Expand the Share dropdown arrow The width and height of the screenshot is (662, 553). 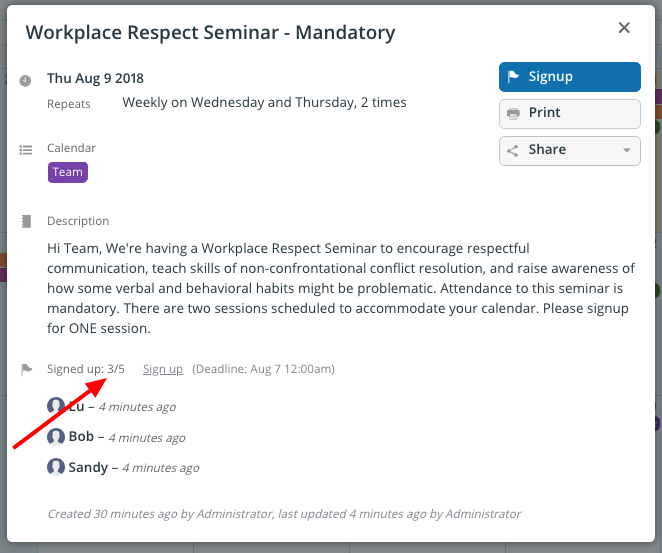pyautogui.click(x=627, y=150)
